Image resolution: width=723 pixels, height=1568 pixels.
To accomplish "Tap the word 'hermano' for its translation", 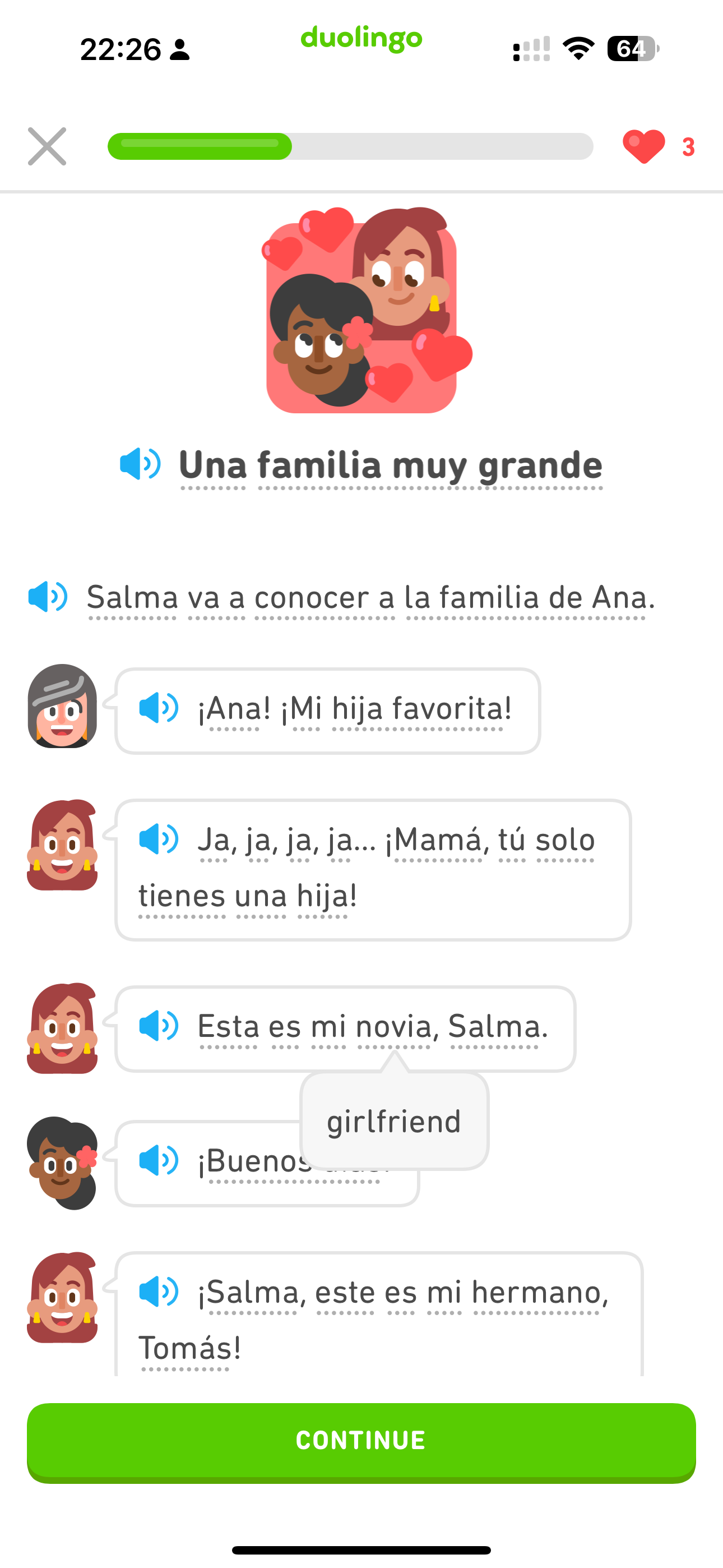I will [536, 1292].
